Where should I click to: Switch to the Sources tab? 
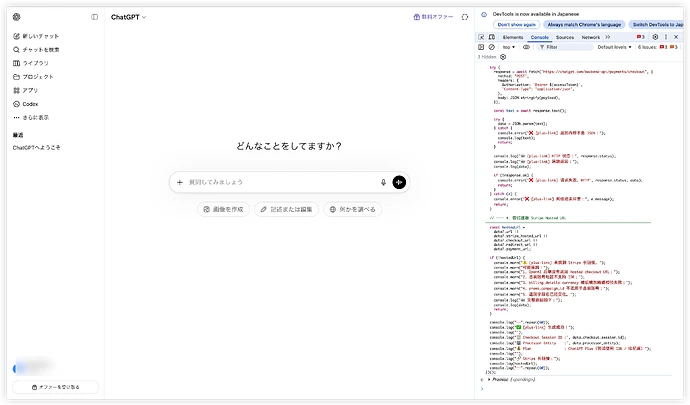pos(565,37)
